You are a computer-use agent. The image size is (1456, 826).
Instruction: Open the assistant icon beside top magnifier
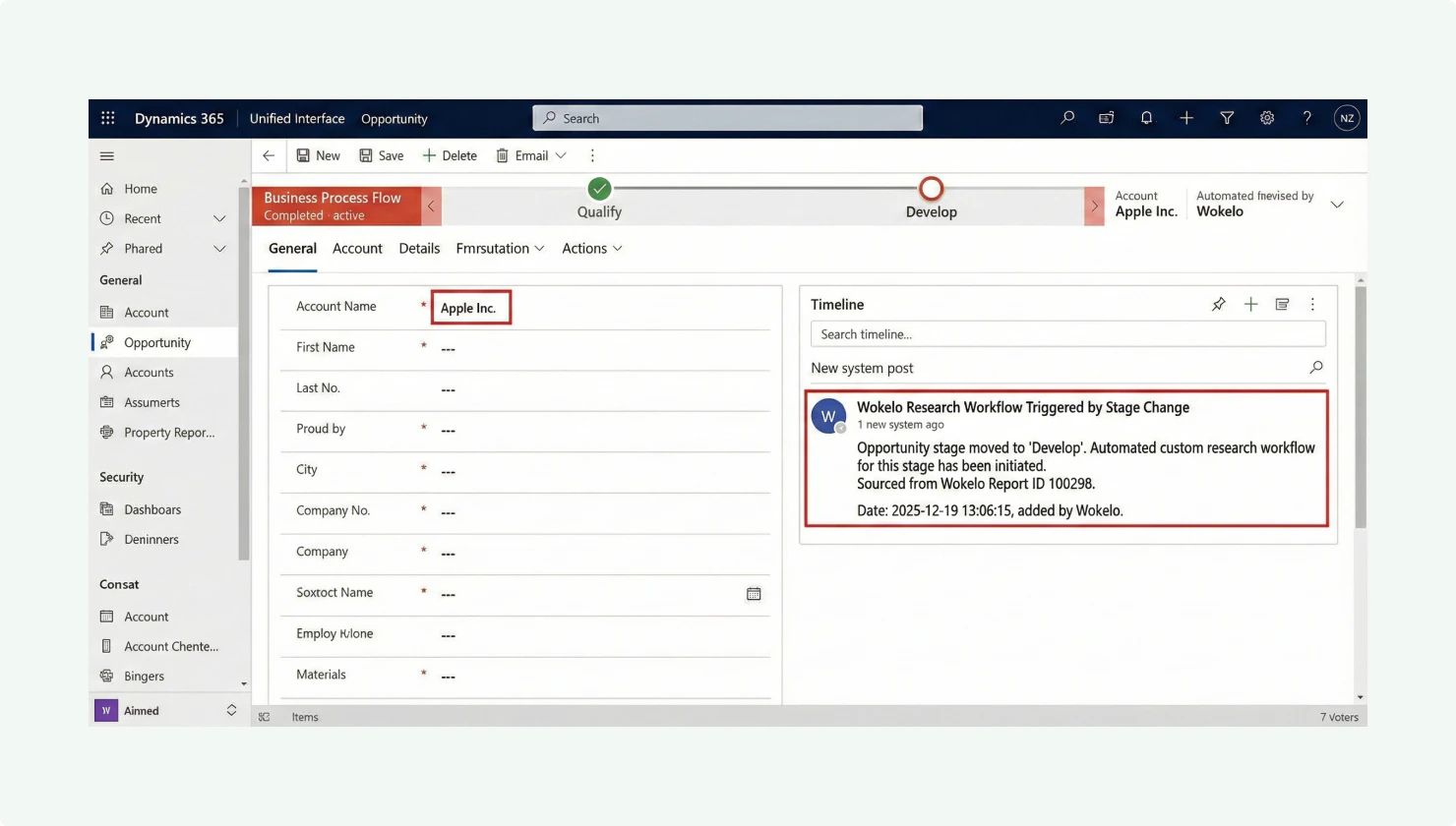click(x=1107, y=118)
